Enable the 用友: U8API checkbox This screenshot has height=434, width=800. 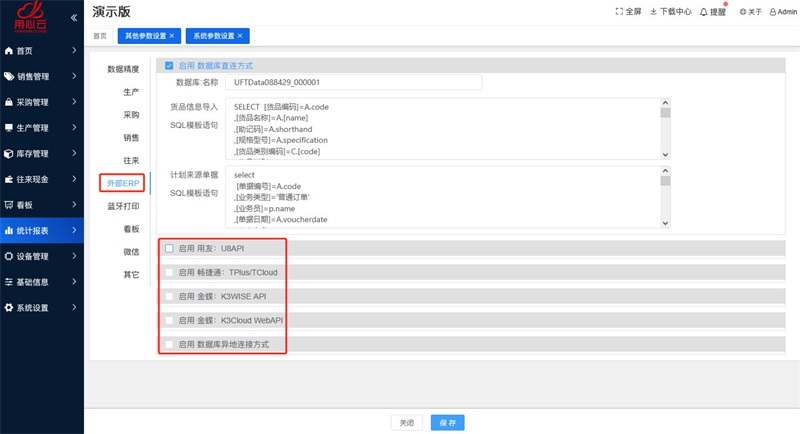[x=169, y=248]
